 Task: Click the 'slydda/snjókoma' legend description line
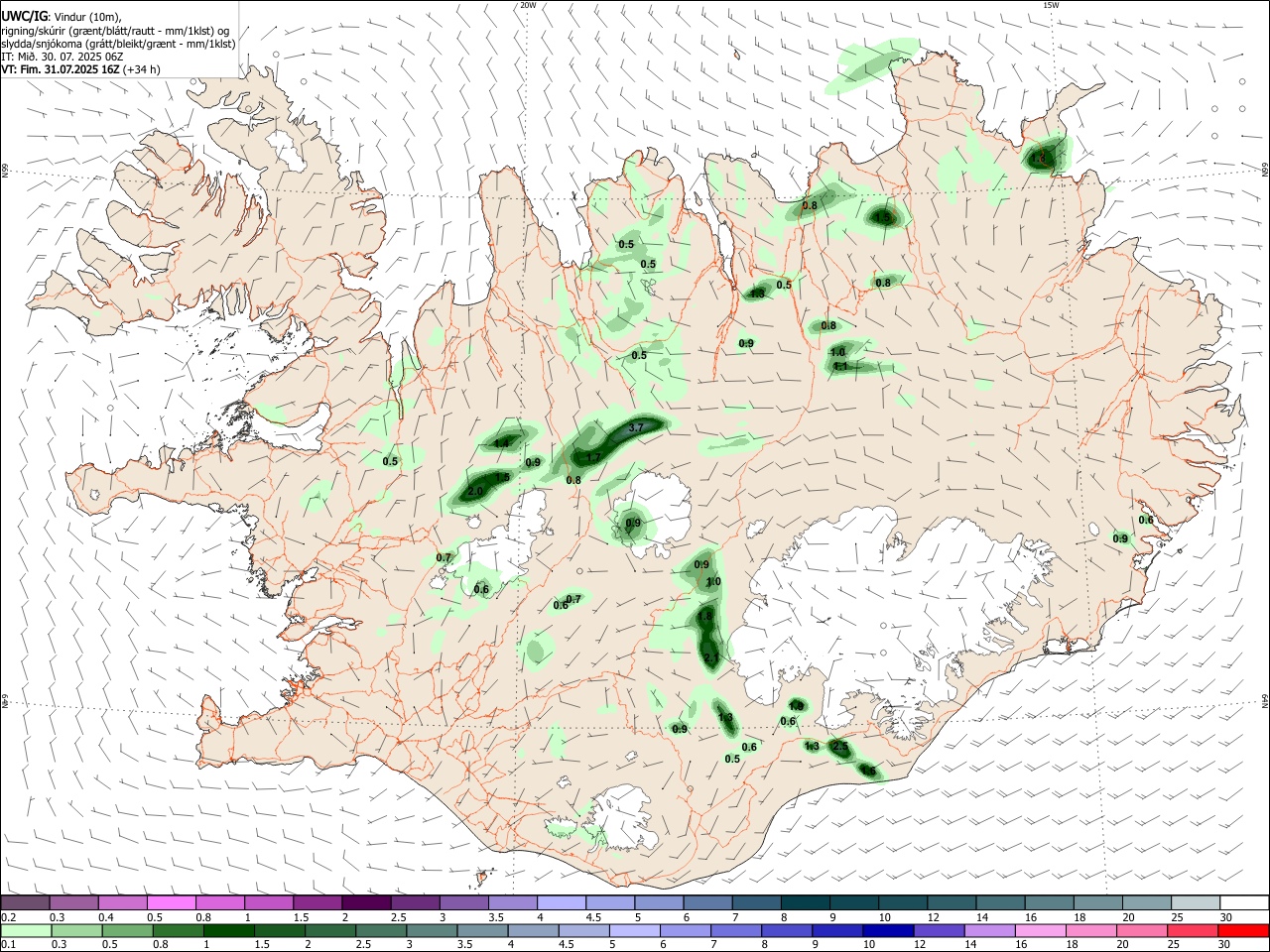[x=118, y=44]
